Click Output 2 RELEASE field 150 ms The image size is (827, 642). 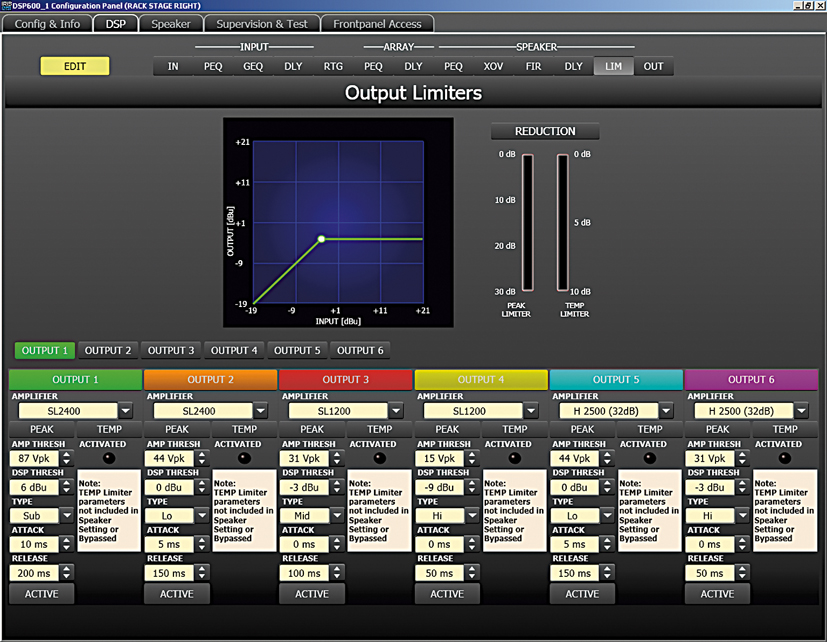[169, 573]
